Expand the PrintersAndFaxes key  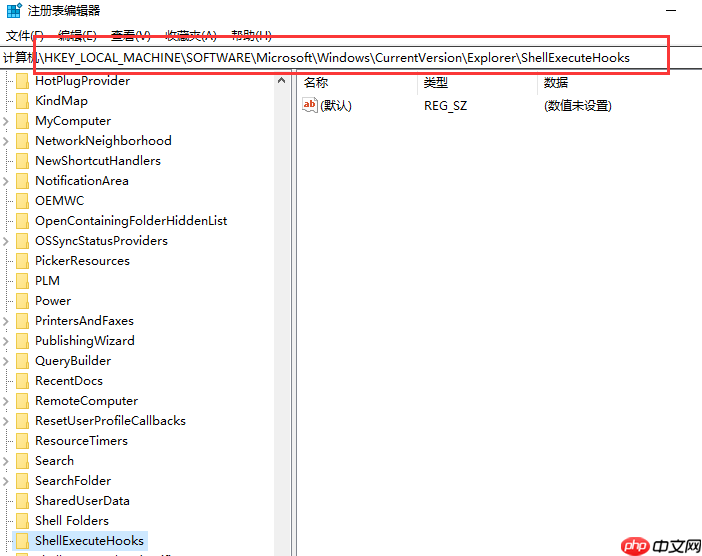click(6, 321)
